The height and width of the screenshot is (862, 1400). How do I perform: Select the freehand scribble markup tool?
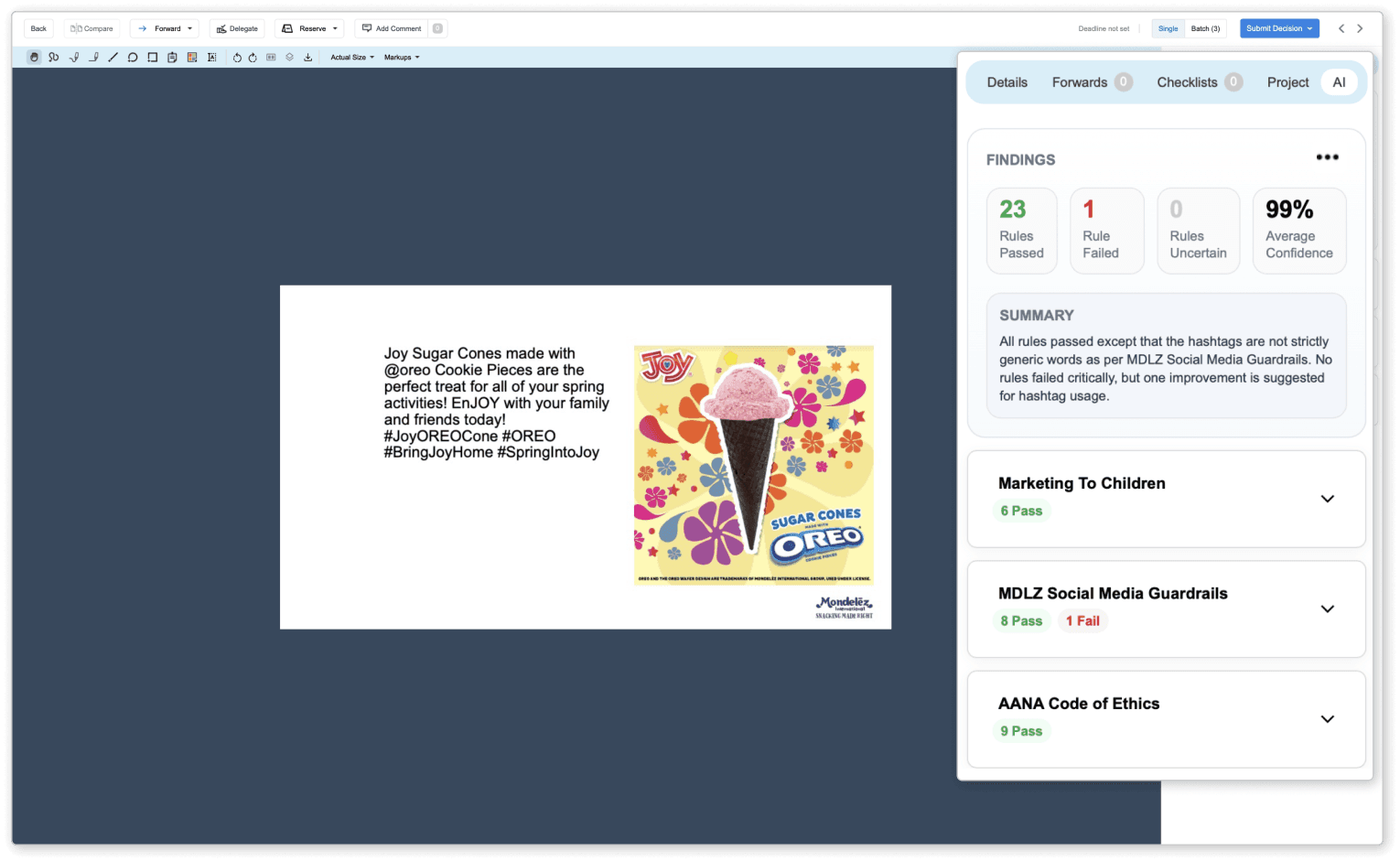tap(54, 57)
